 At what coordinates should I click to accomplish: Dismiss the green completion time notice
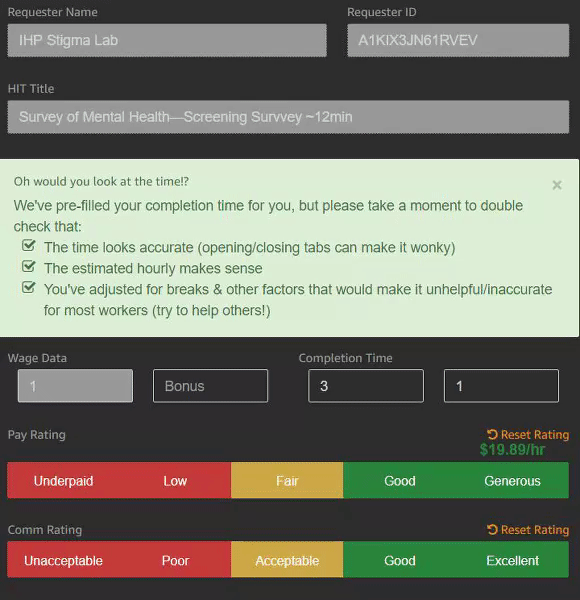coord(557,185)
